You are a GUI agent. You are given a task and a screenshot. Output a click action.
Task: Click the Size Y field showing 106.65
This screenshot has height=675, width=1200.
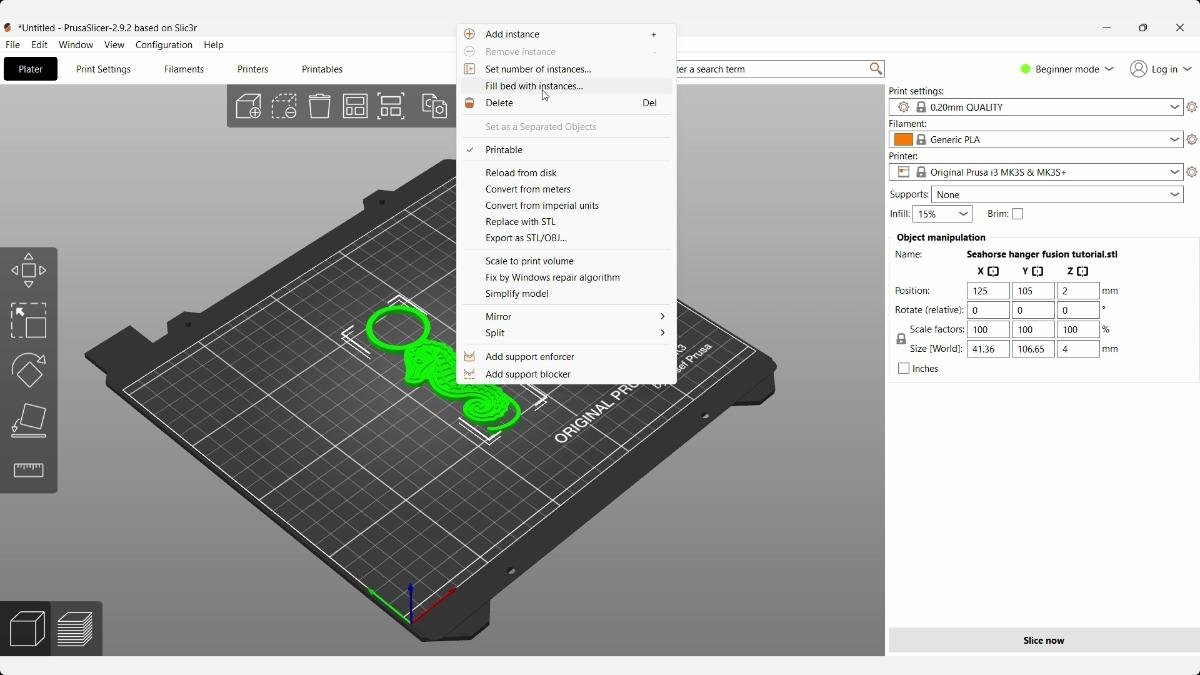(1033, 349)
